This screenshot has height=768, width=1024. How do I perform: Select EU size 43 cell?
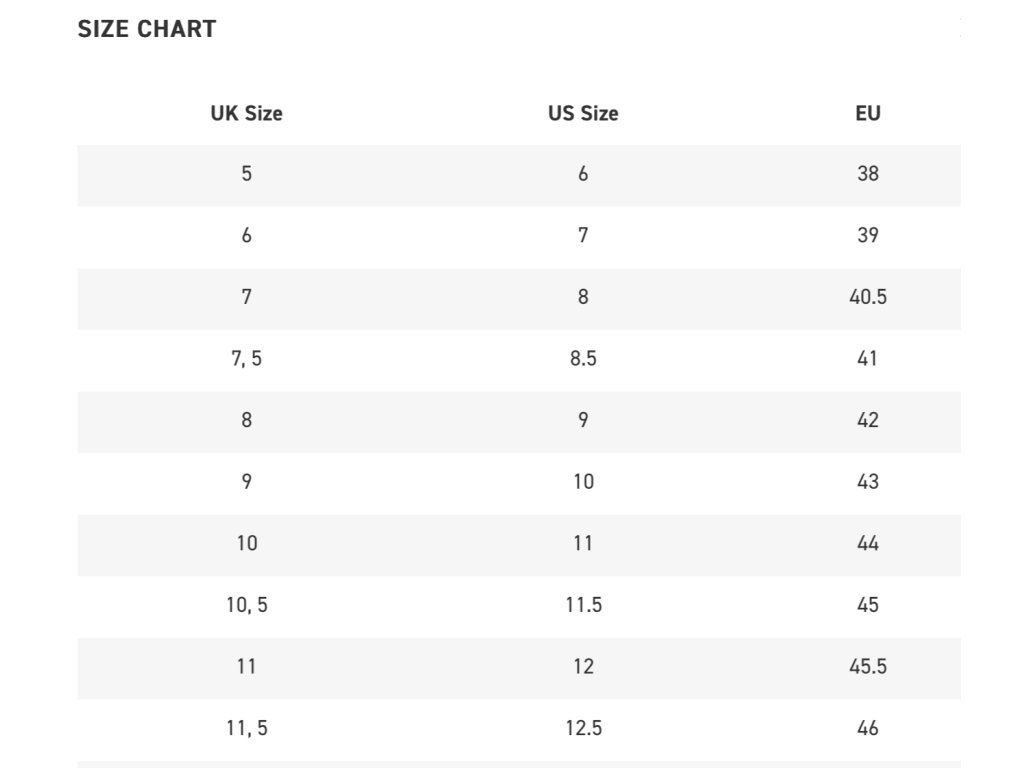868,481
